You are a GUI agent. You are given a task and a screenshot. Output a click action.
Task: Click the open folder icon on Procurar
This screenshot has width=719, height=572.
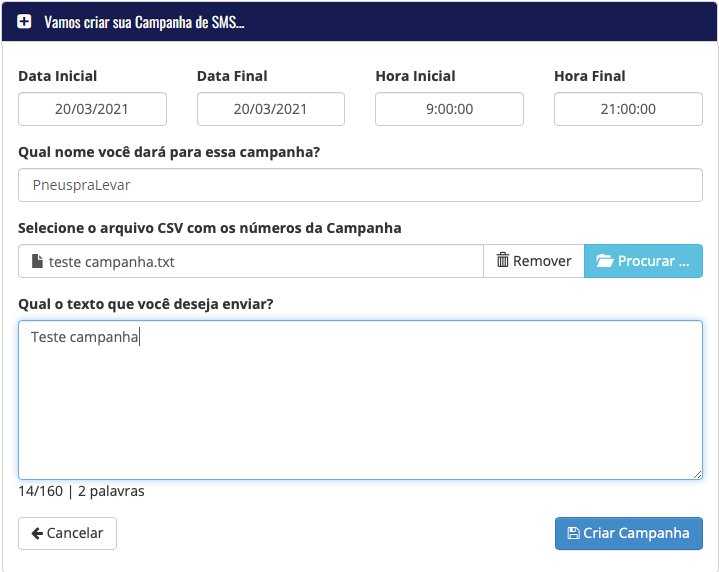click(604, 261)
